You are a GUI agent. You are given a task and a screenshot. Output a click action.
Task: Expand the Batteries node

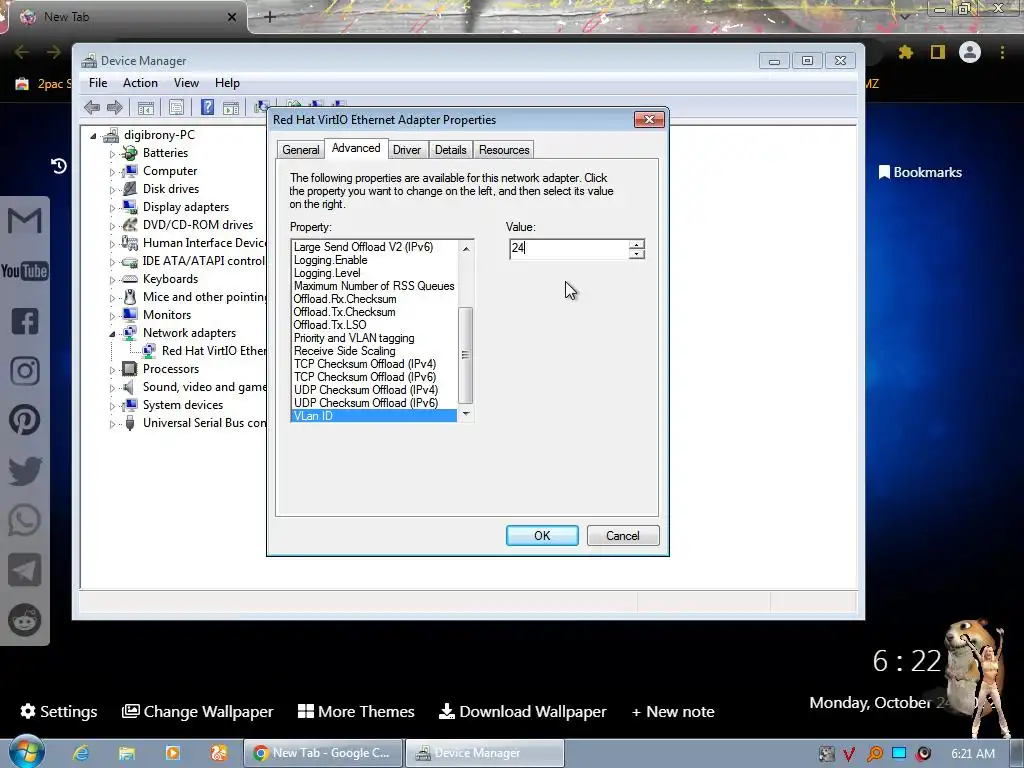pos(112,154)
